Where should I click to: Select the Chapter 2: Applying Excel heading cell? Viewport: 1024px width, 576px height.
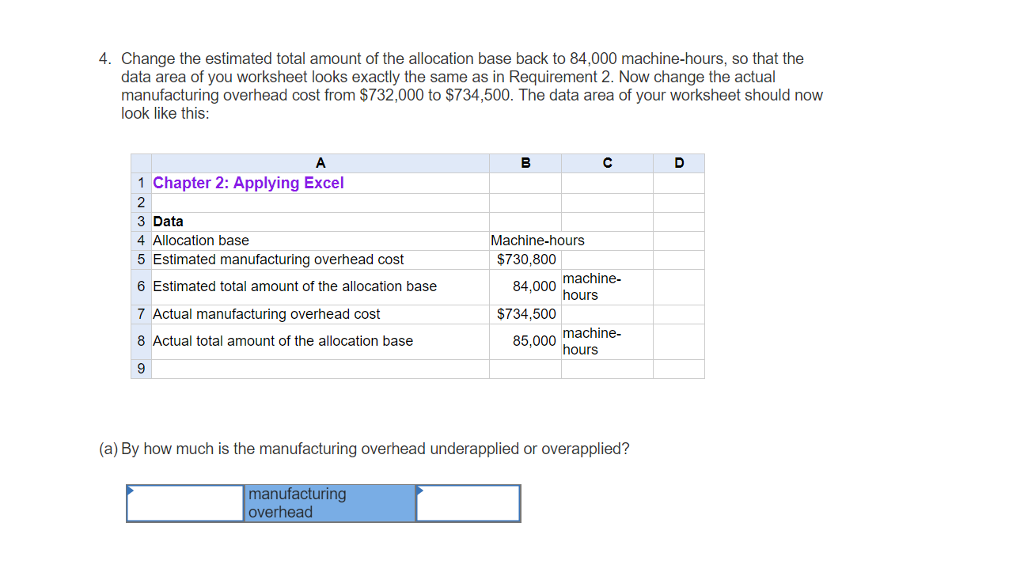pyautogui.click(x=248, y=182)
